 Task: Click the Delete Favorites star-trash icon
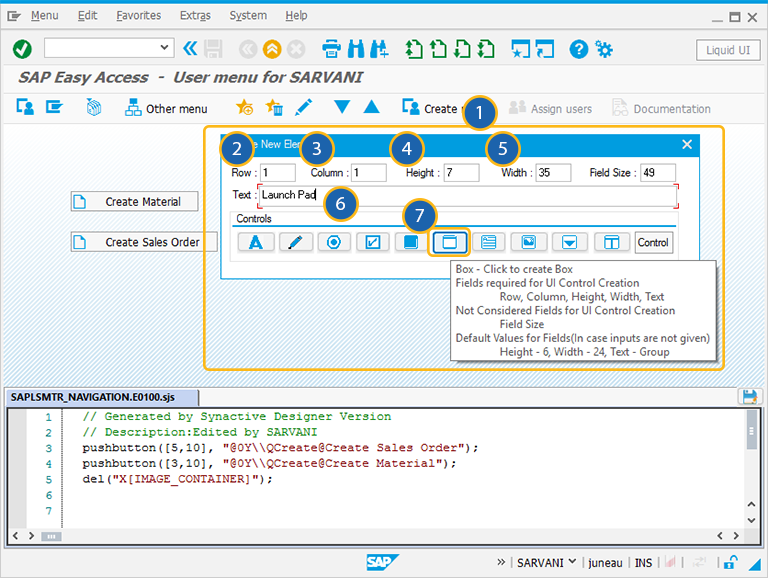pyautogui.click(x=274, y=107)
